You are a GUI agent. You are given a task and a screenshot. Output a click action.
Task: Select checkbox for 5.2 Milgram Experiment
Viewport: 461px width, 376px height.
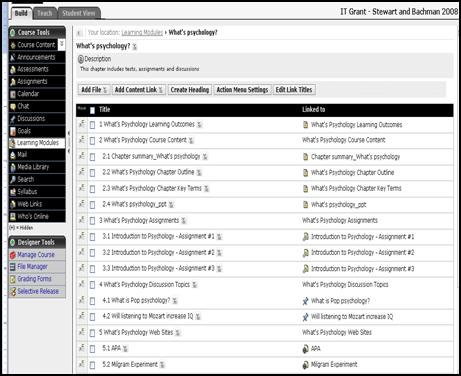pos(92,365)
